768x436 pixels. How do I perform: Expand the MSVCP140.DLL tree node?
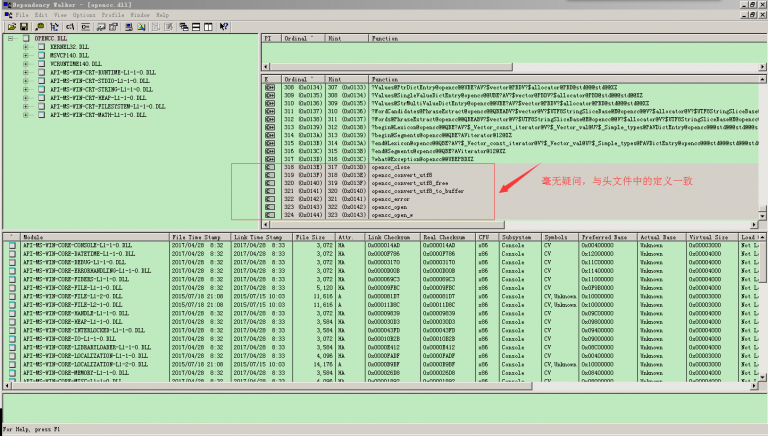[x=26, y=56]
